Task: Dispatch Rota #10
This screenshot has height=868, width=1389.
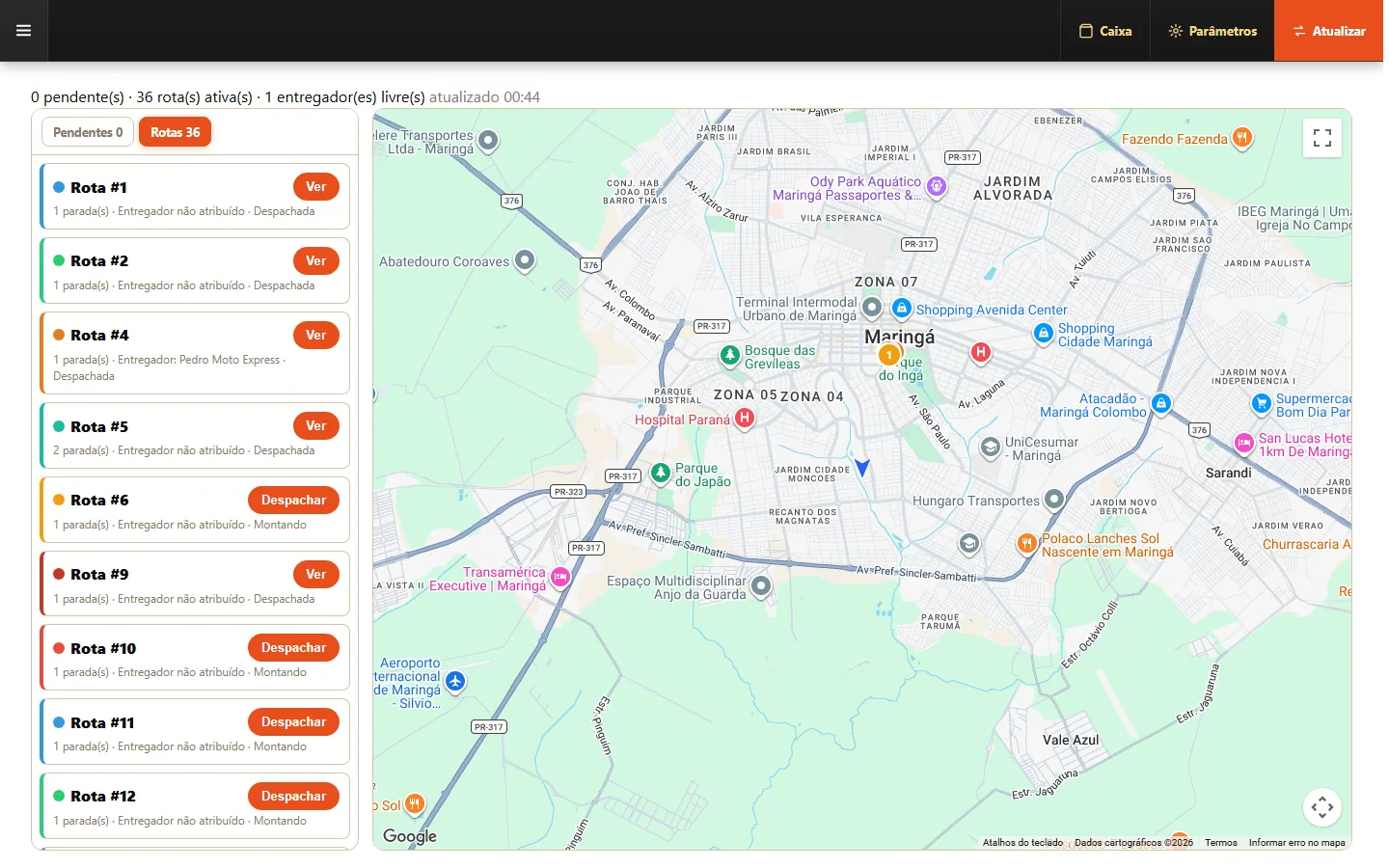Action: click(293, 648)
